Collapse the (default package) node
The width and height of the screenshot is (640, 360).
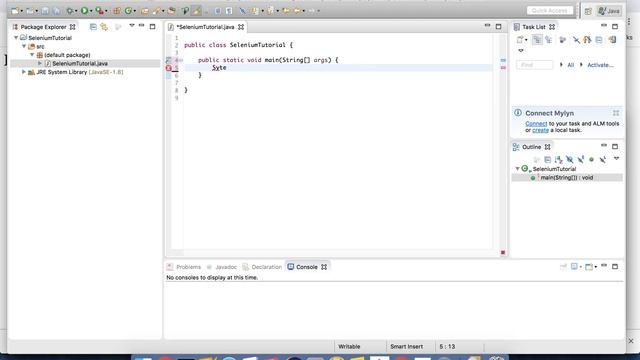[32, 55]
